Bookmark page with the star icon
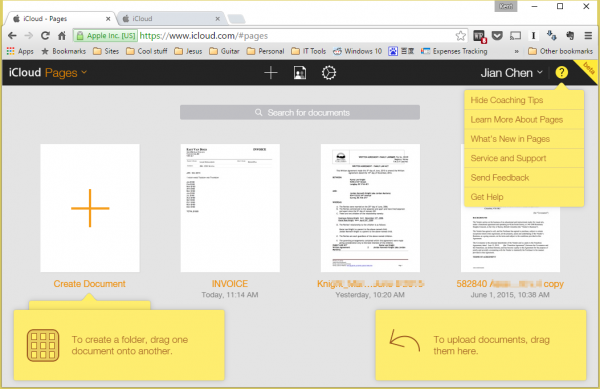Viewport: 600px width, 389px height. (461, 36)
